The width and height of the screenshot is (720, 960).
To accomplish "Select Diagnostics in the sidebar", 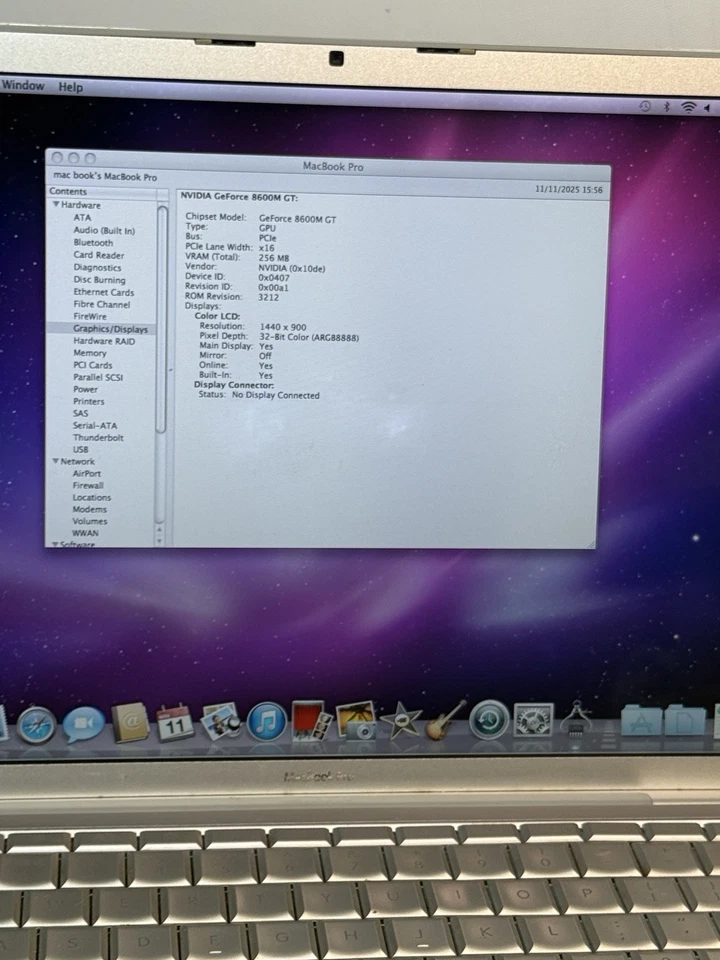I will coord(97,268).
